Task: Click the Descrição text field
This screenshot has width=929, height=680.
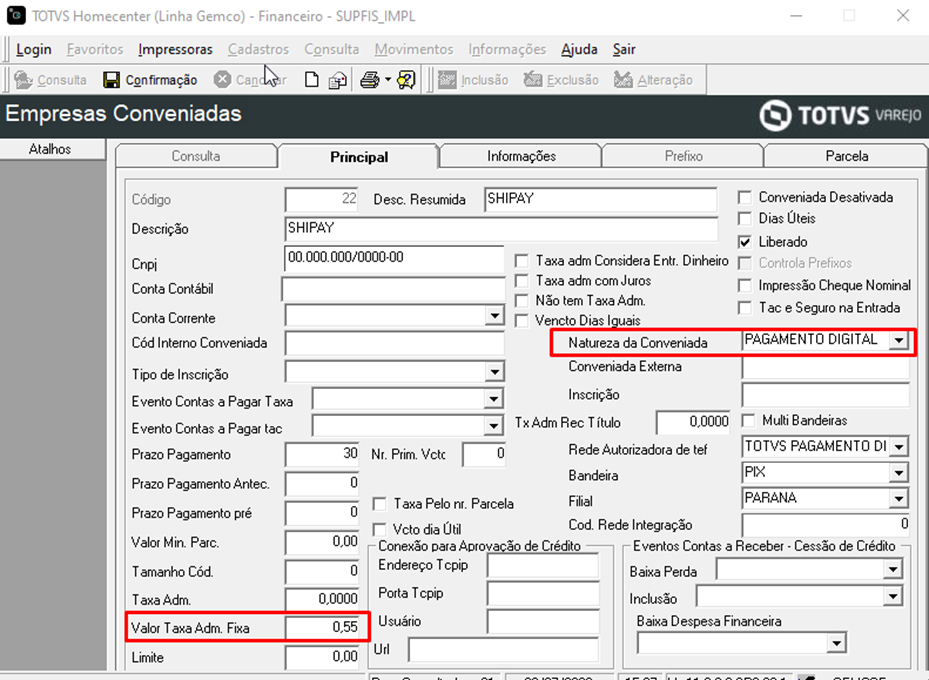Action: (501, 229)
